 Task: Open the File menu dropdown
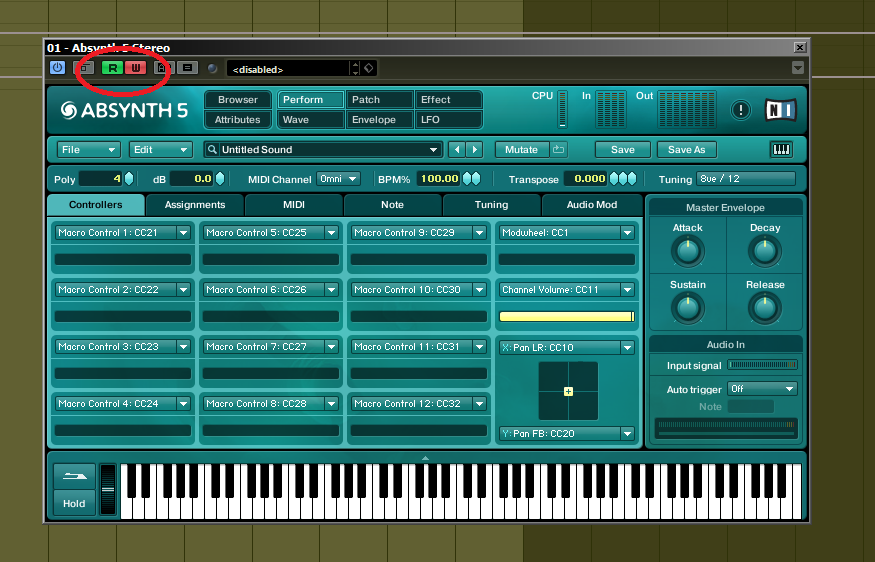(x=89, y=150)
